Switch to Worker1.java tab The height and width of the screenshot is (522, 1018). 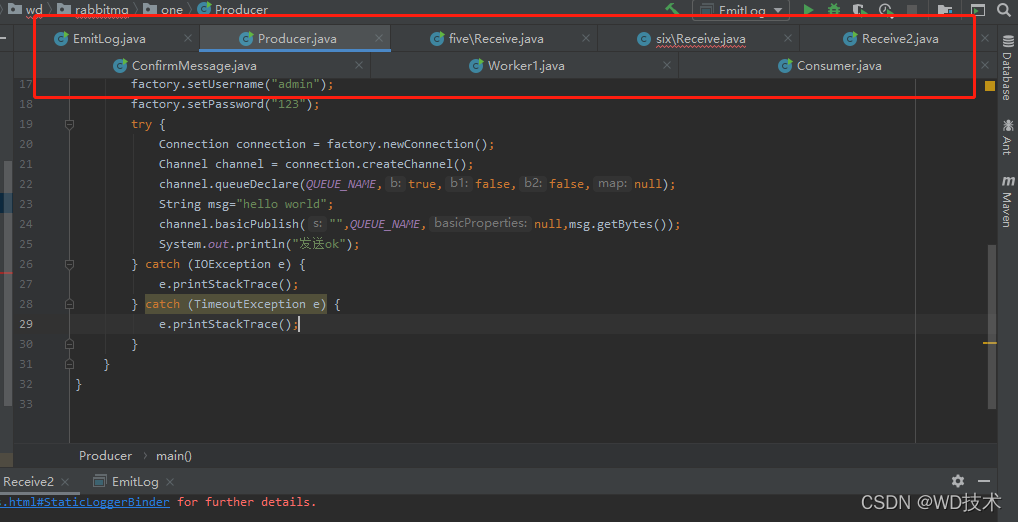pos(526,66)
